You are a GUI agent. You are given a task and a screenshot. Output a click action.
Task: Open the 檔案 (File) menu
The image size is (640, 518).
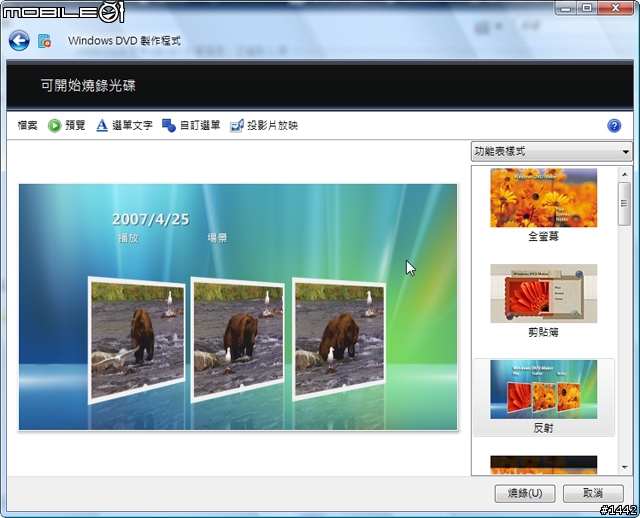click(27, 125)
